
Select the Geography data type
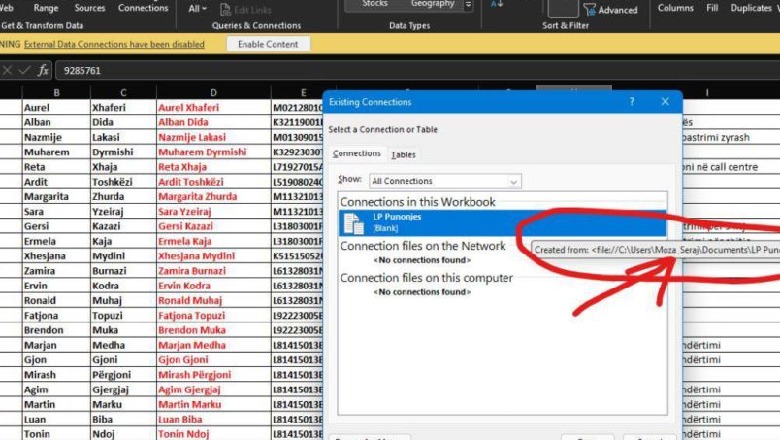click(x=432, y=5)
